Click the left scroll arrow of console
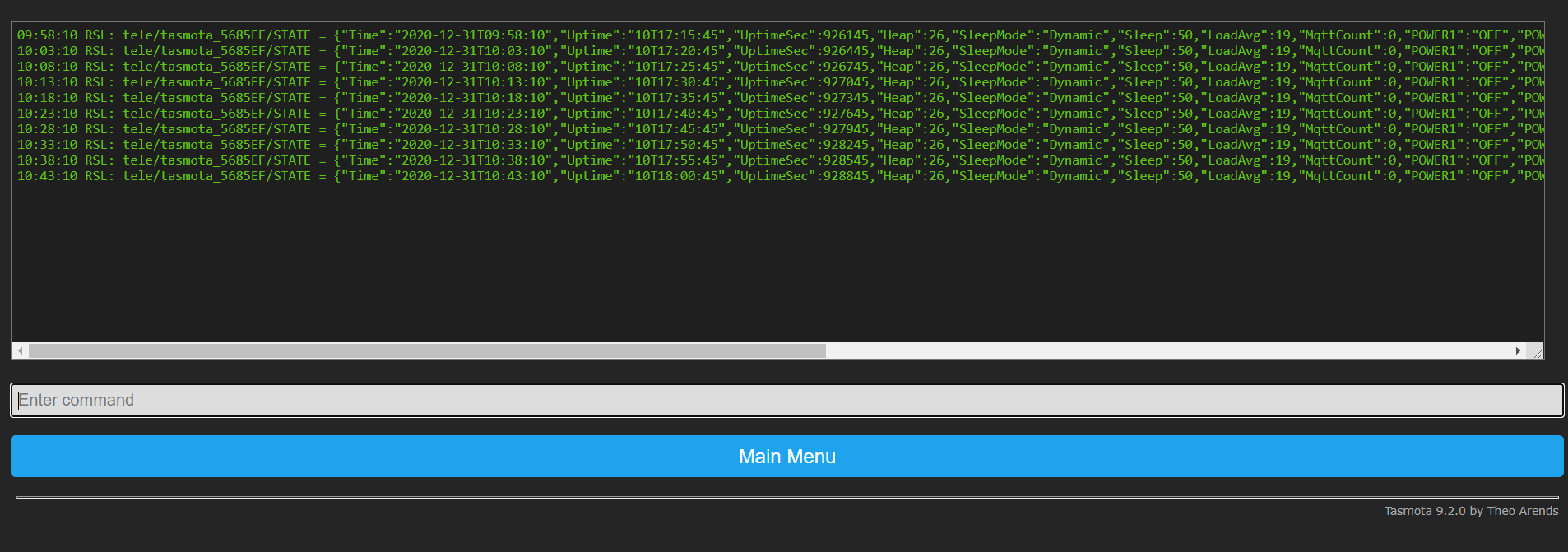 tap(20, 351)
